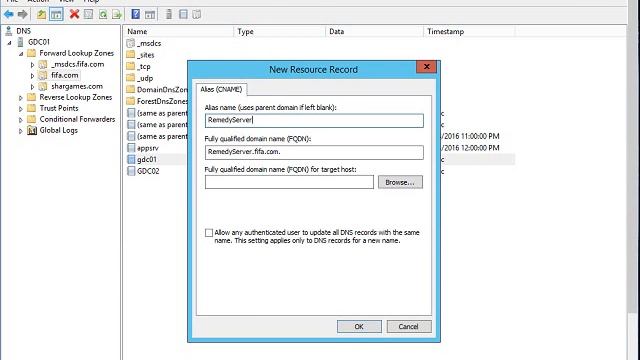
Task: Click the toolbar icon after the server tower
Action: click(183, 14)
